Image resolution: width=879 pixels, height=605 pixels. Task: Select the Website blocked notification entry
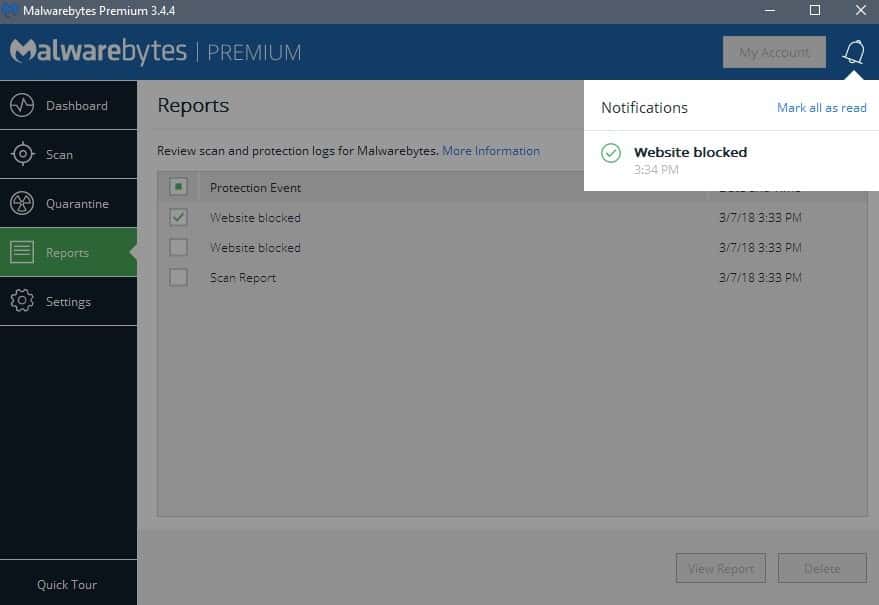pyautogui.click(x=689, y=152)
